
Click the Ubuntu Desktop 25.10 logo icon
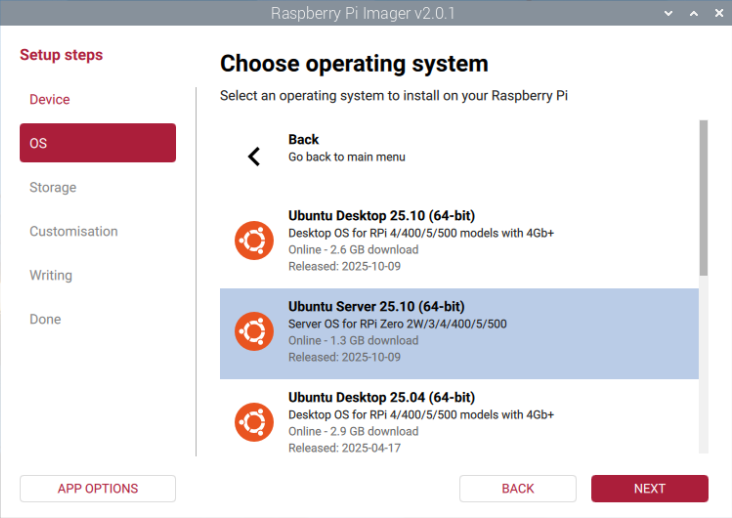pyautogui.click(x=254, y=240)
